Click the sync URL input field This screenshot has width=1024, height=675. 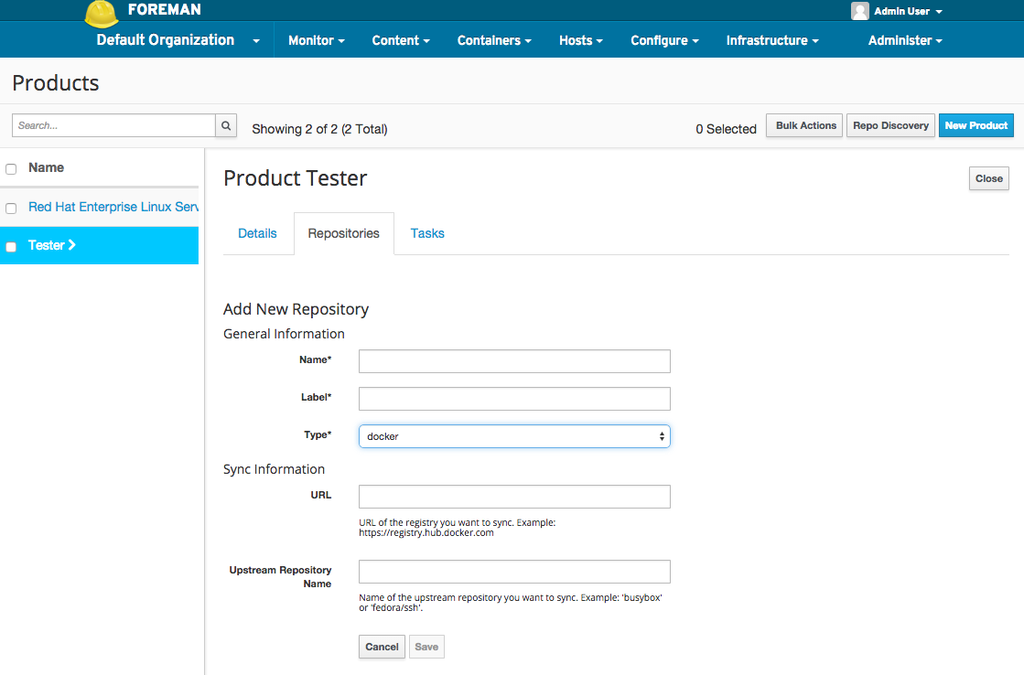coord(515,497)
